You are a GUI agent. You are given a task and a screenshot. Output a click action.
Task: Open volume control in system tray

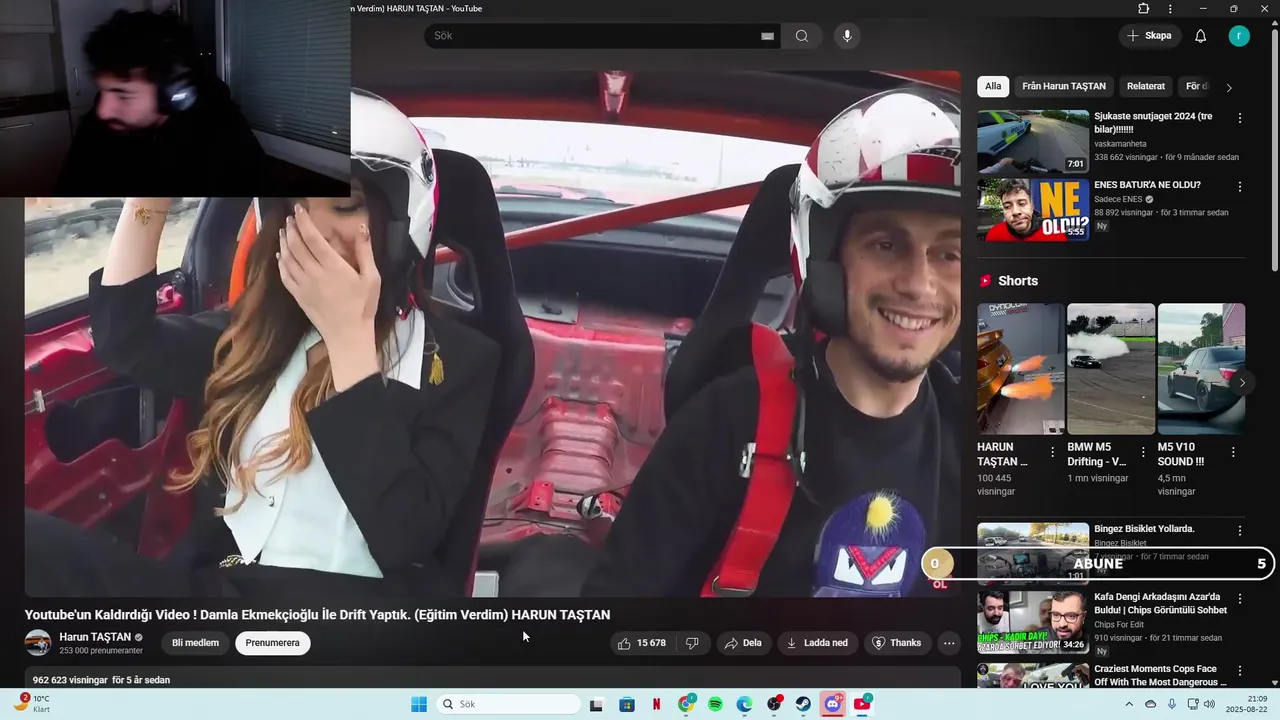tap(1209, 704)
